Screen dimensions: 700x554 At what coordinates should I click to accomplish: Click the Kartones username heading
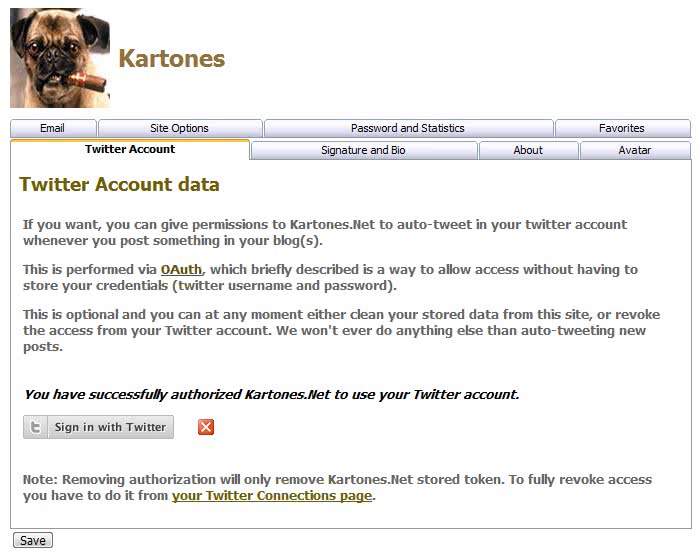(x=172, y=58)
